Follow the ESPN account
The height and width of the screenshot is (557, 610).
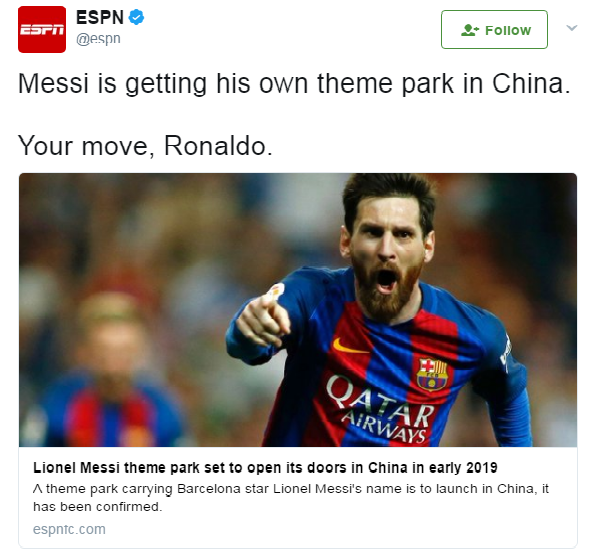(494, 30)
